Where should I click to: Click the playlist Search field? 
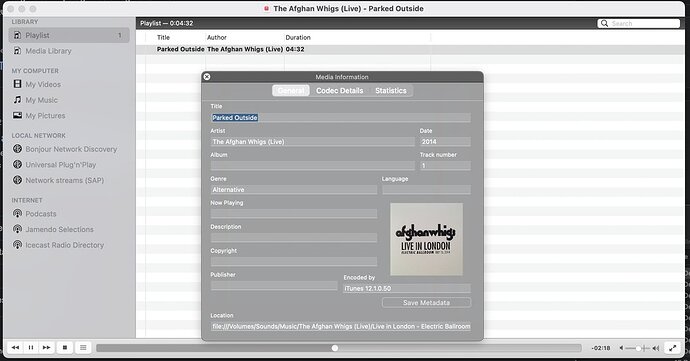[x=639, y=23]
